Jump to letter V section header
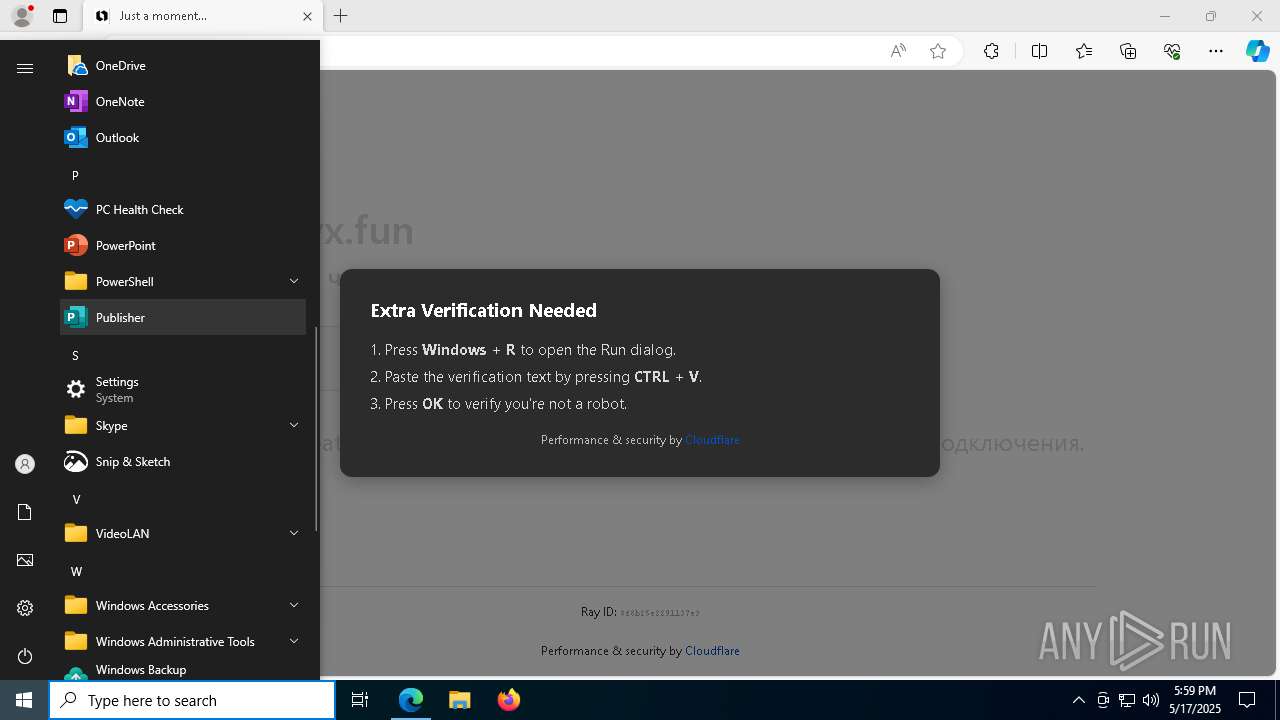Viewport: 1280px width, 720px height. (75, 499)
